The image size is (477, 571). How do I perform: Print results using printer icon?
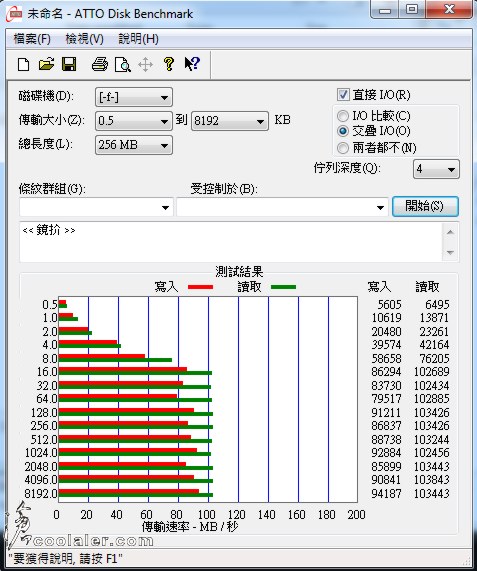tap(99, 64)
